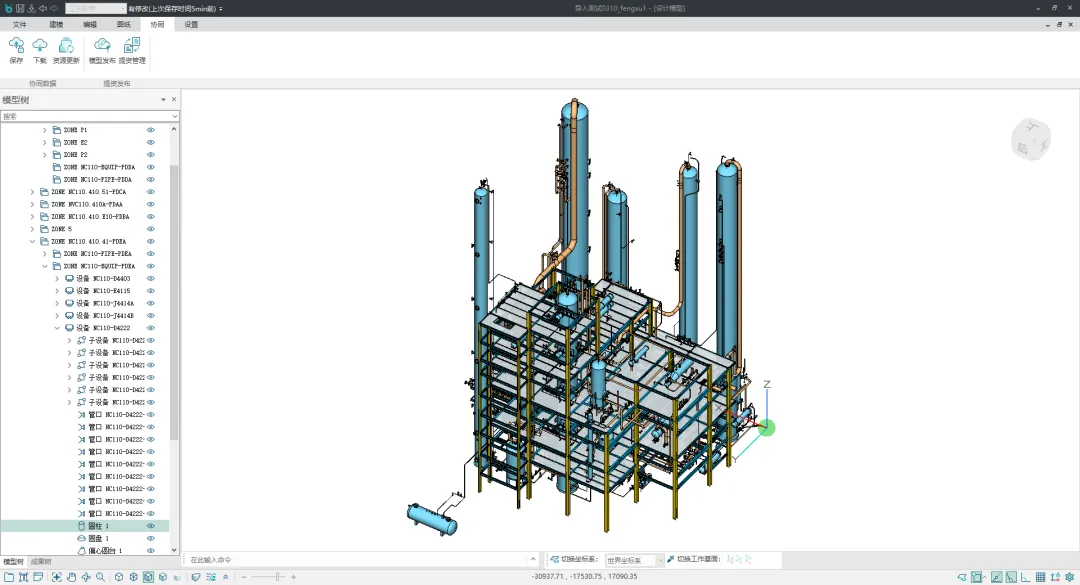The width and height of the screenshot is (1080, 585).
Task: Hide ZONE P1 using its eye icon
Action: point(151,130)
